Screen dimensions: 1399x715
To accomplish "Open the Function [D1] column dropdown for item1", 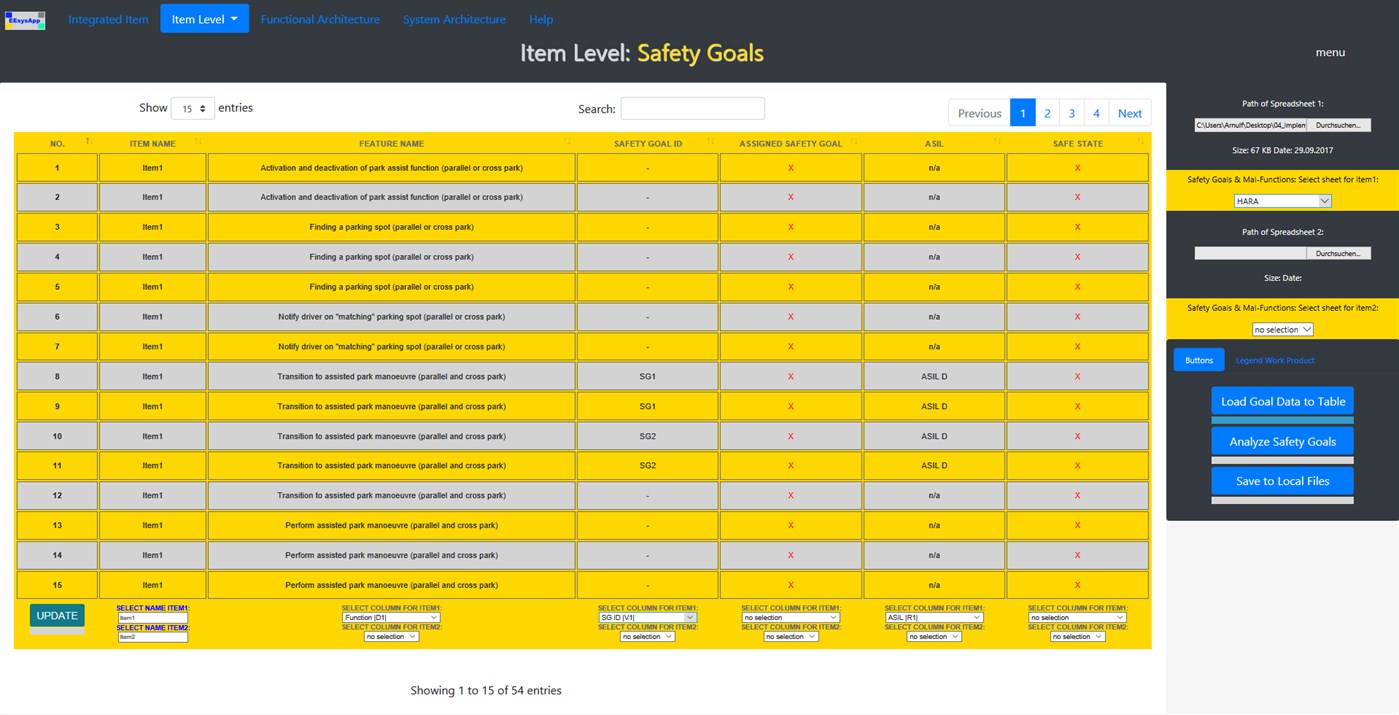I will tap(391, 617).
